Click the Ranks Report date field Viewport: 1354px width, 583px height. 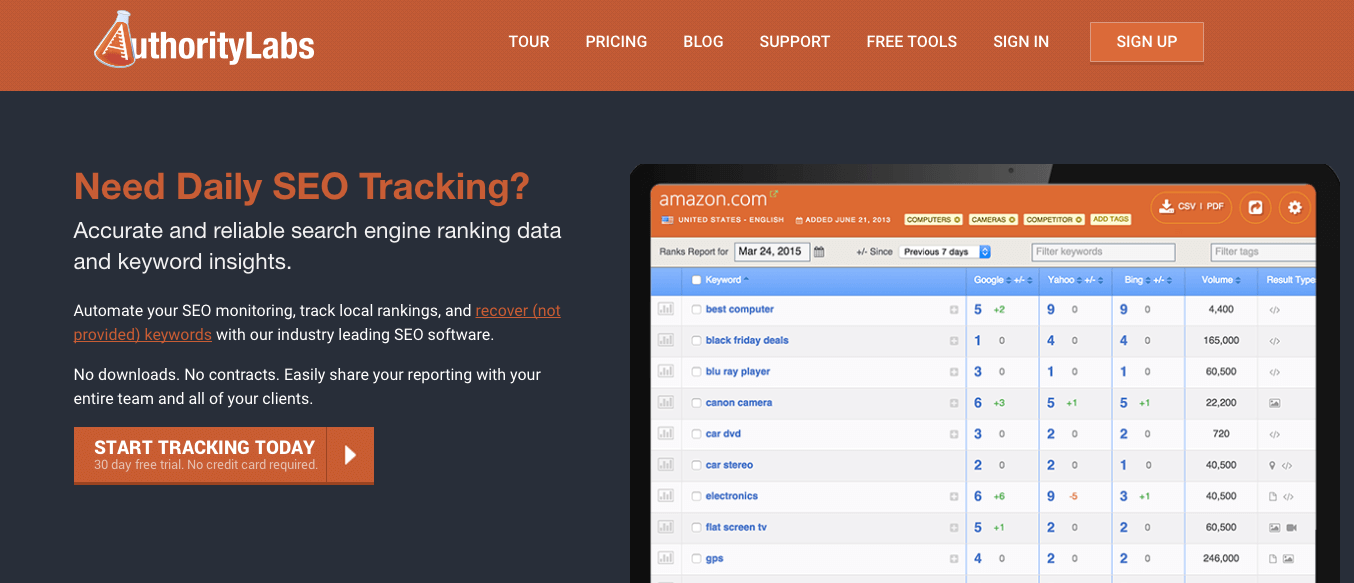[x=771, y=252]
